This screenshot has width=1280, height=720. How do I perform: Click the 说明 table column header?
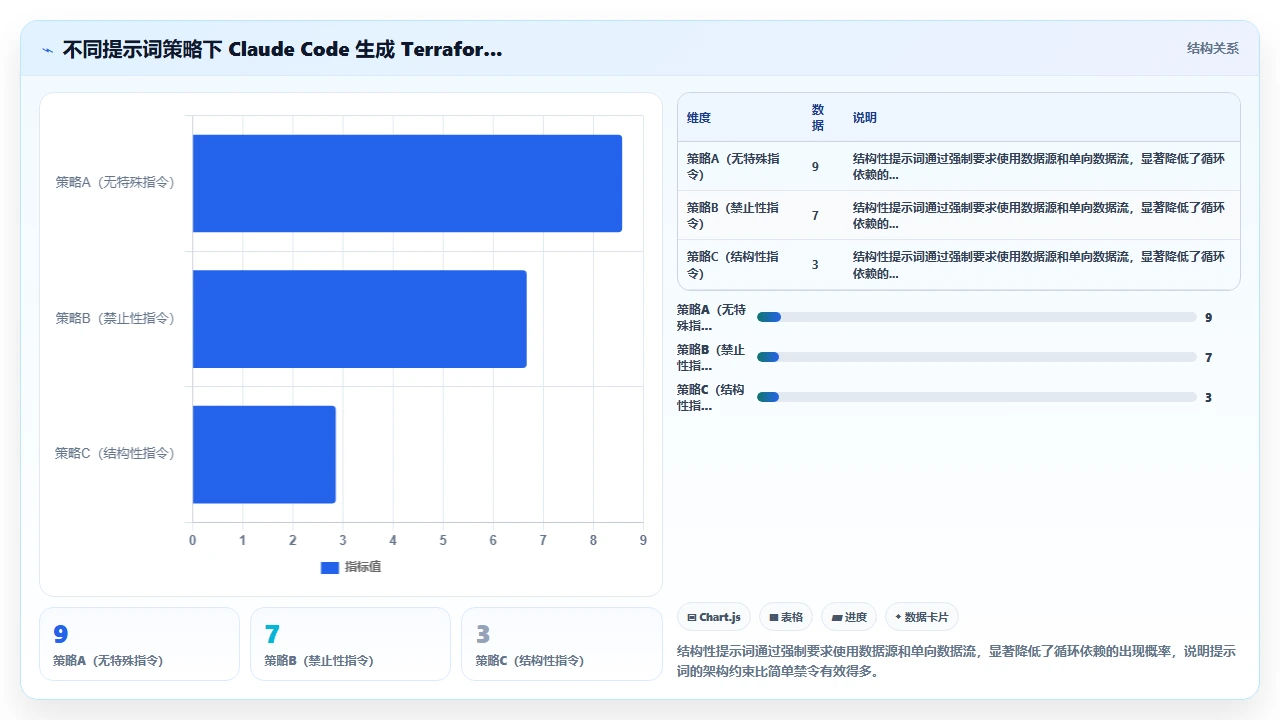[x=865, y=118]
